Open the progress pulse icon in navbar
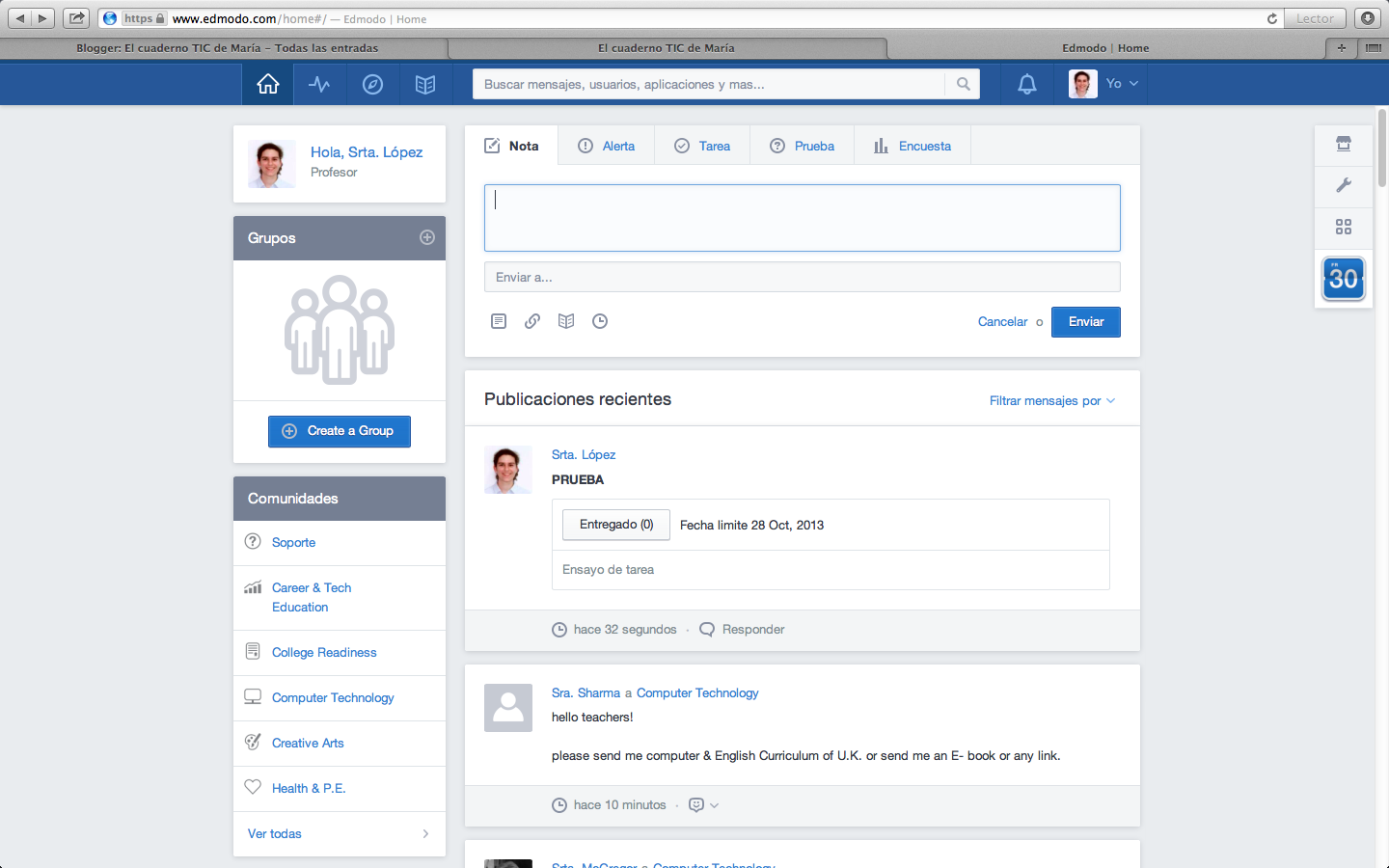 (x=319, y=84)
